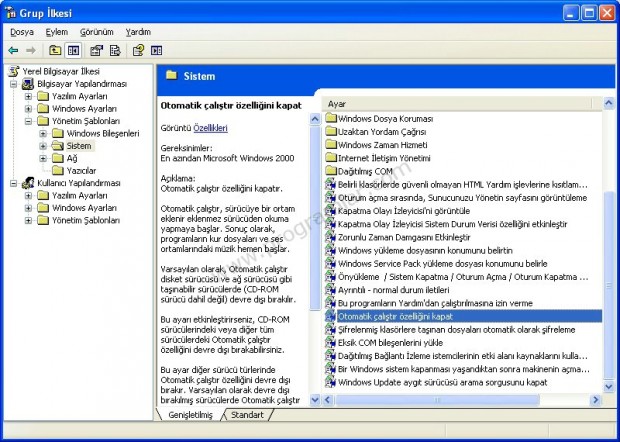The width and height of the screenshot is (620, 442).
Task: Click the last toolbar icon next to Help
Action: pos(156,50)
